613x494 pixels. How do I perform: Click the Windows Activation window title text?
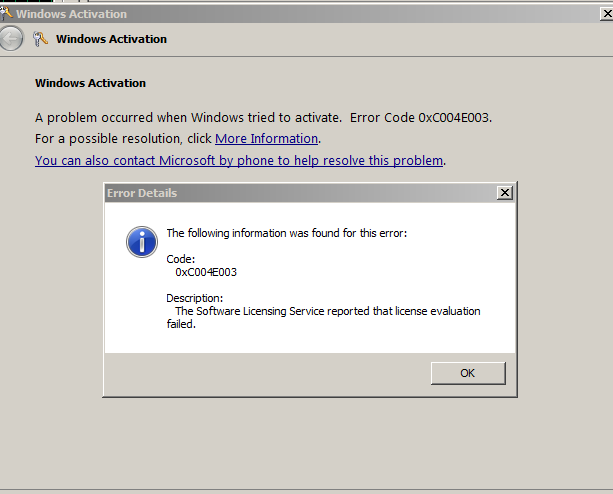click(x=71, y=14)
